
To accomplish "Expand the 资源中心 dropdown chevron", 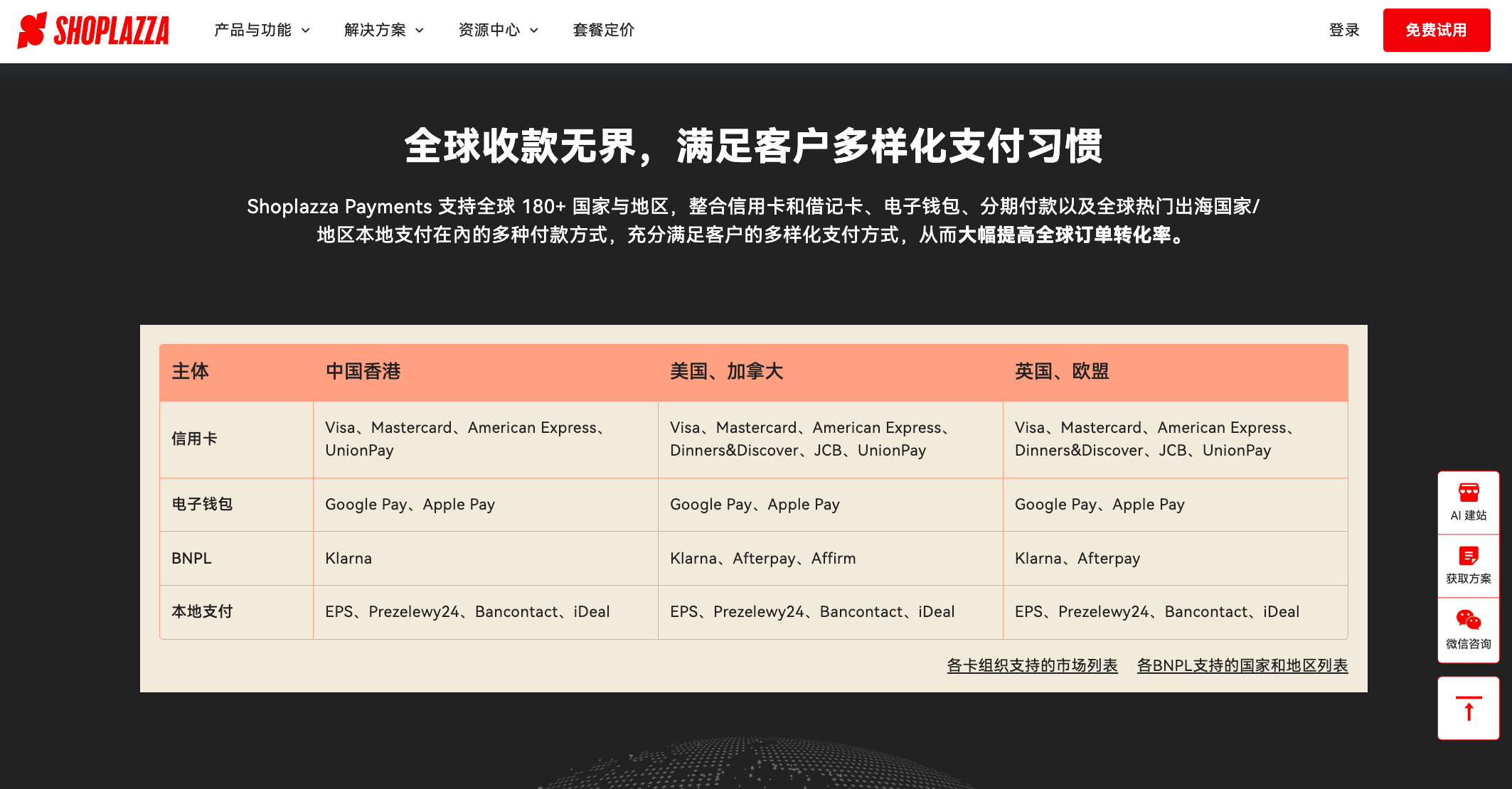I will tap(534, 31).
